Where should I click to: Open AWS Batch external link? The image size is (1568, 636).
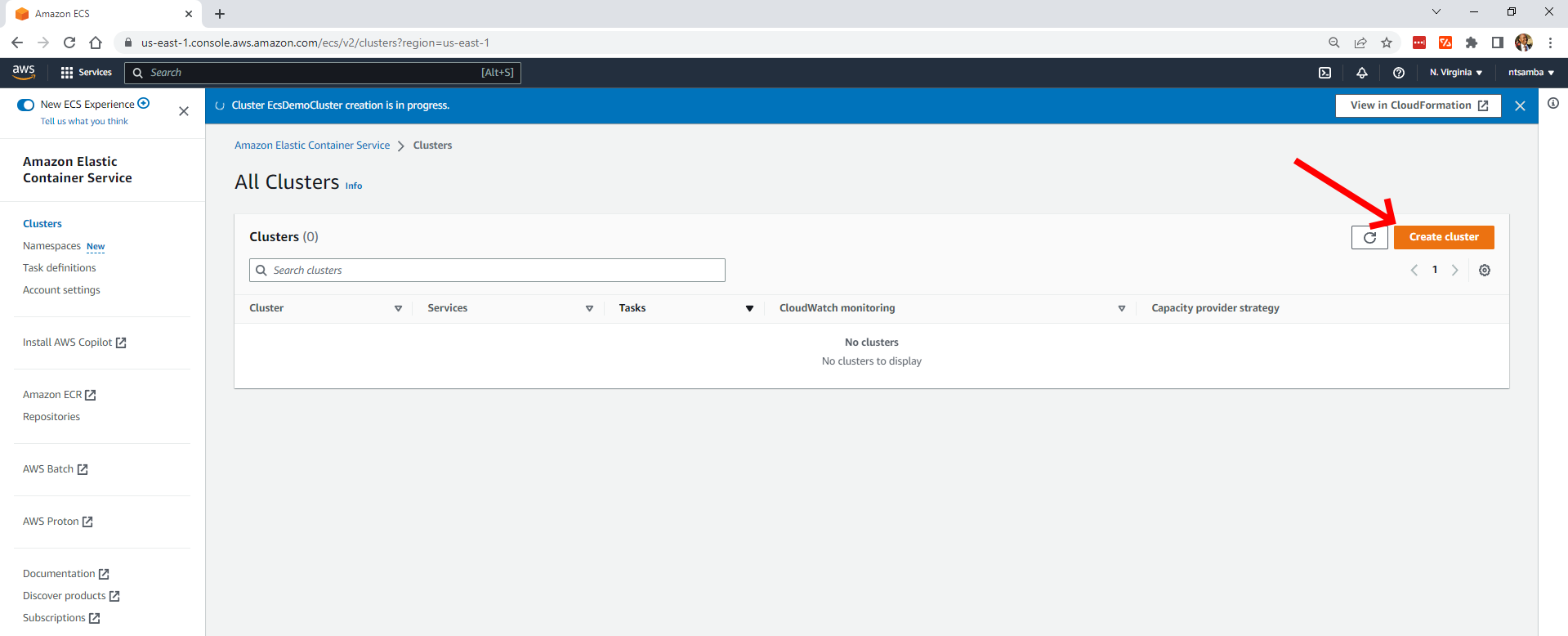click(56, 469)
